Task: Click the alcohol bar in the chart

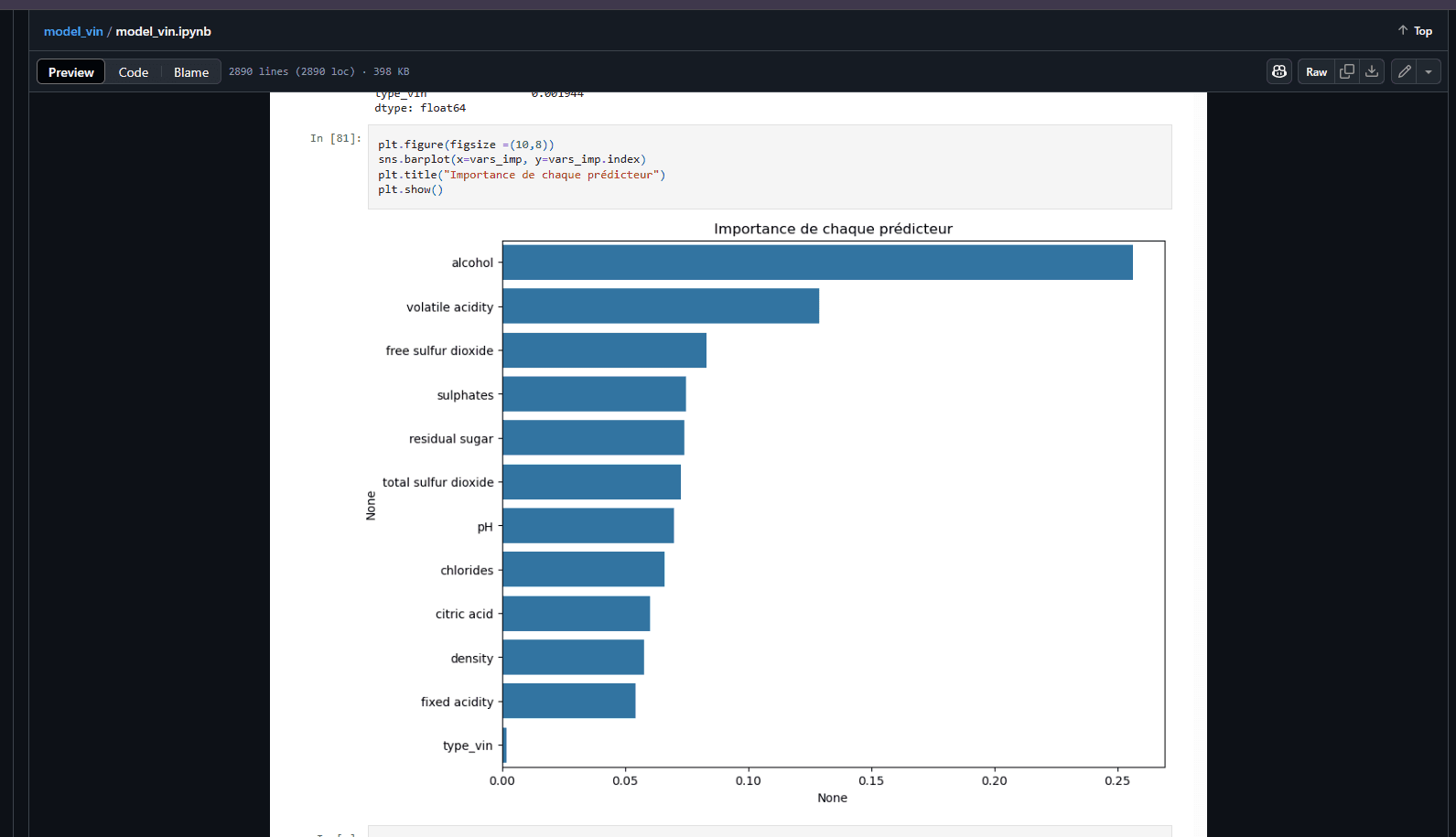Action: coord(816,263)
